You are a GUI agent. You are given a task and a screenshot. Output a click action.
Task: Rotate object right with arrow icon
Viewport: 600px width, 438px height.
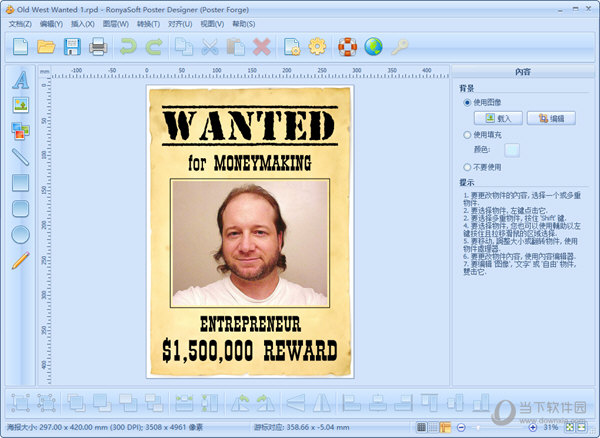point(266,403)
